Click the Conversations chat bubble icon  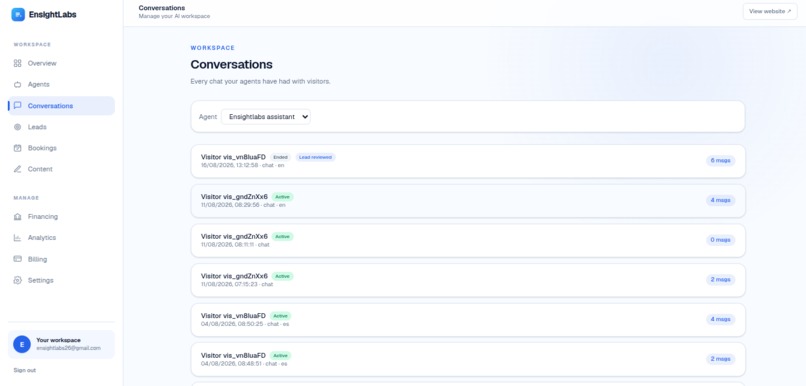17,105
